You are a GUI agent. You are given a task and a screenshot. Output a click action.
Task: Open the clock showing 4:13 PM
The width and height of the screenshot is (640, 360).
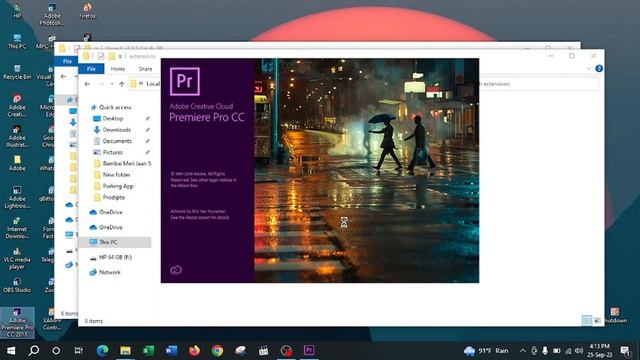pos(600,350)
